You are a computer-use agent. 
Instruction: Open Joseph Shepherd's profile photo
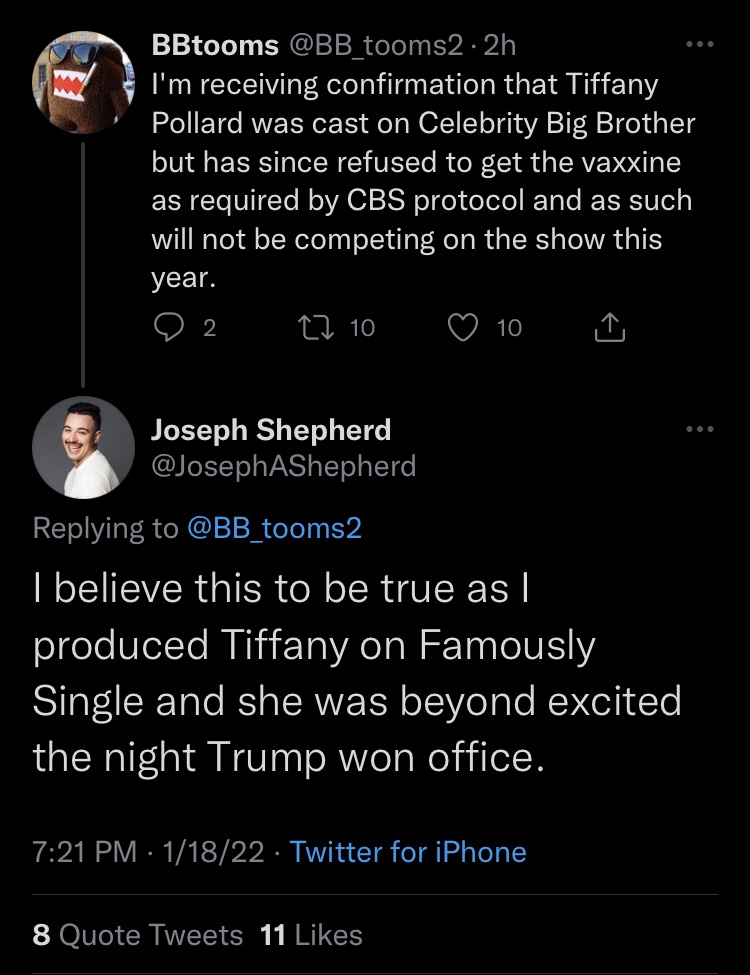click(83, 448)
